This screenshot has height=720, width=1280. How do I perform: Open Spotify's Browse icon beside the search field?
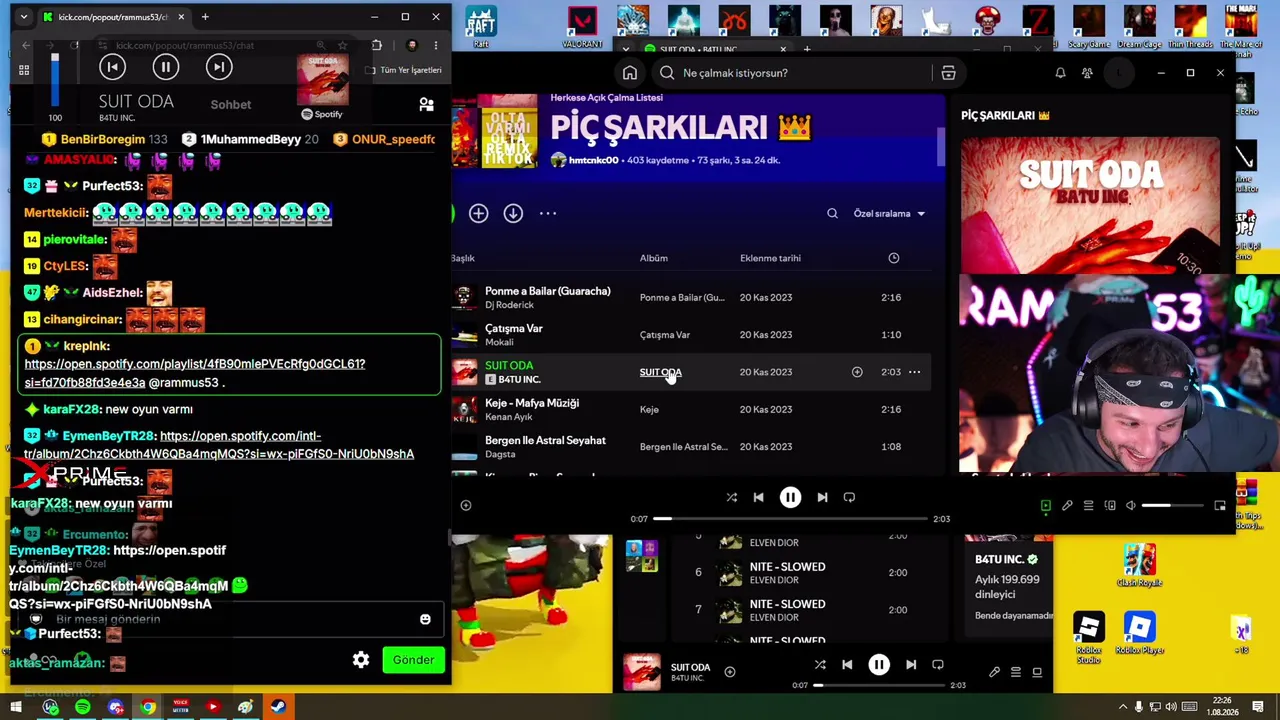click(948, 73)
